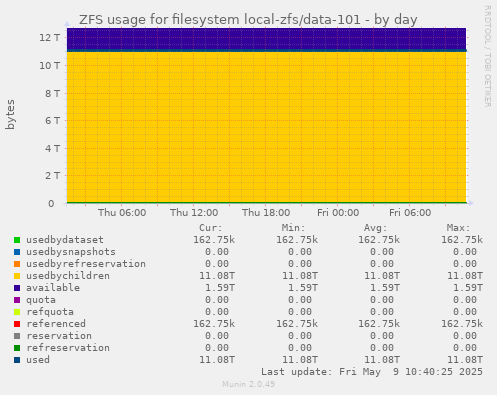
Task: Click the usedbydataset green legend swatch
Action: (17, 240)
